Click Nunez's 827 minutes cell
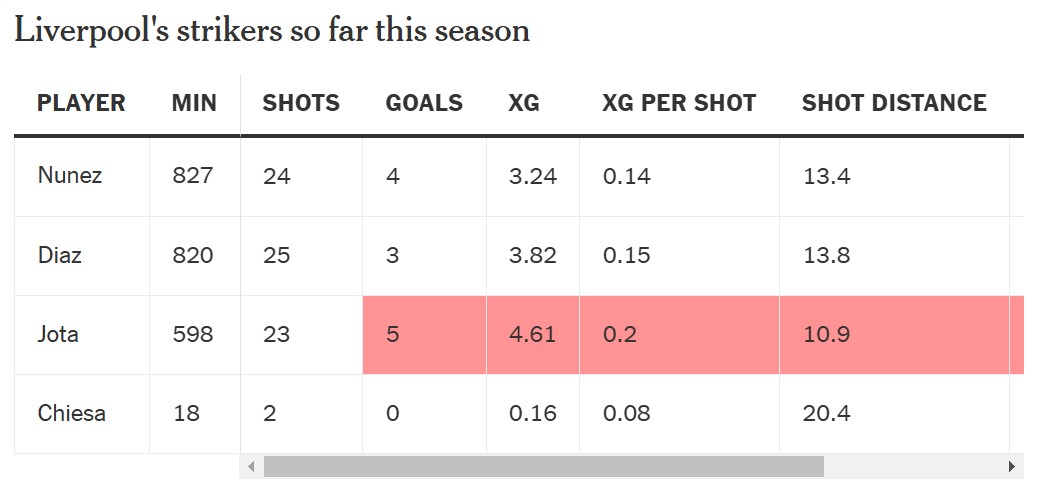 193,176
